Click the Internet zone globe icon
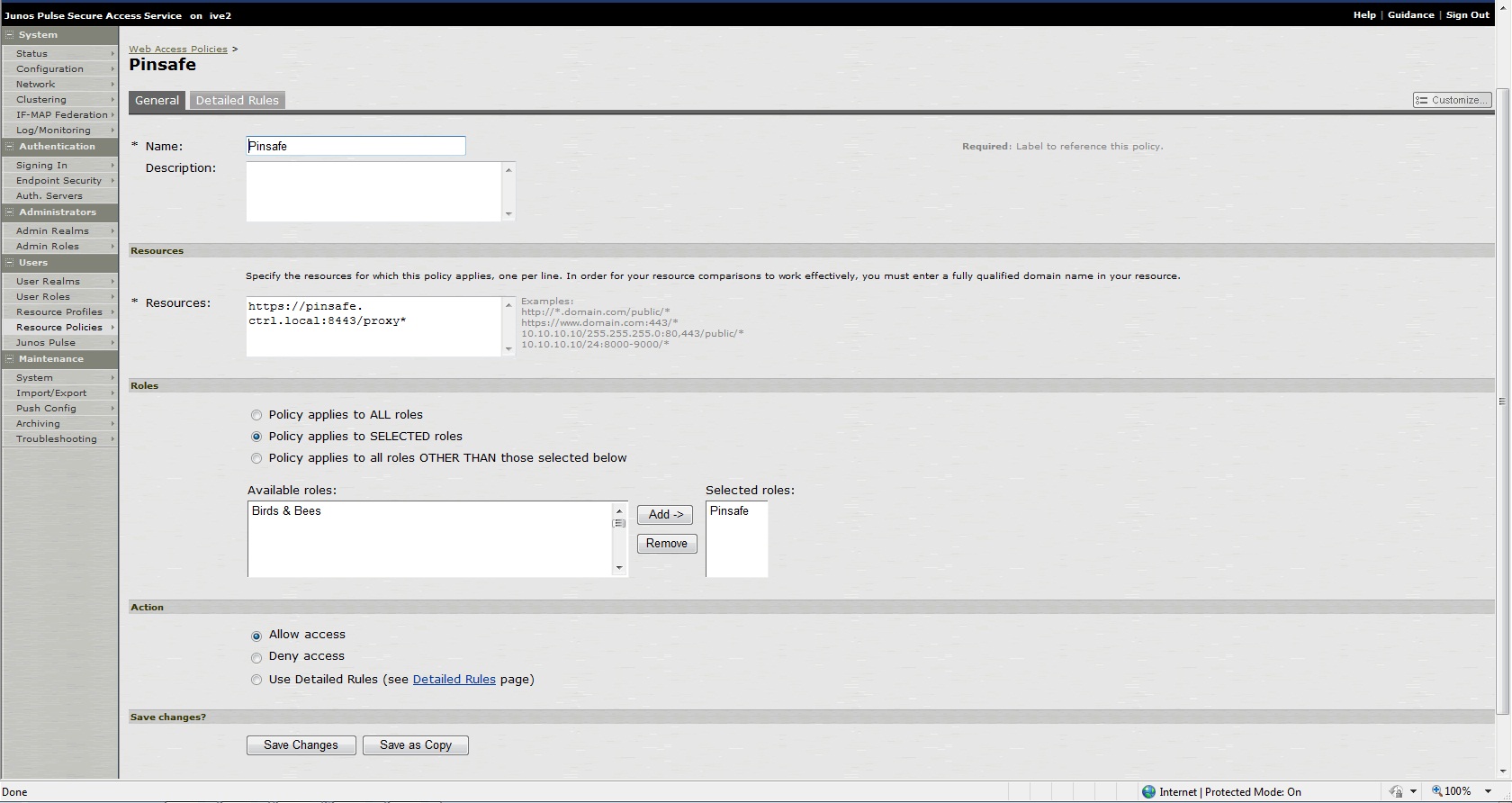This screenshot has height=803, width=1512. (1148, 792)
